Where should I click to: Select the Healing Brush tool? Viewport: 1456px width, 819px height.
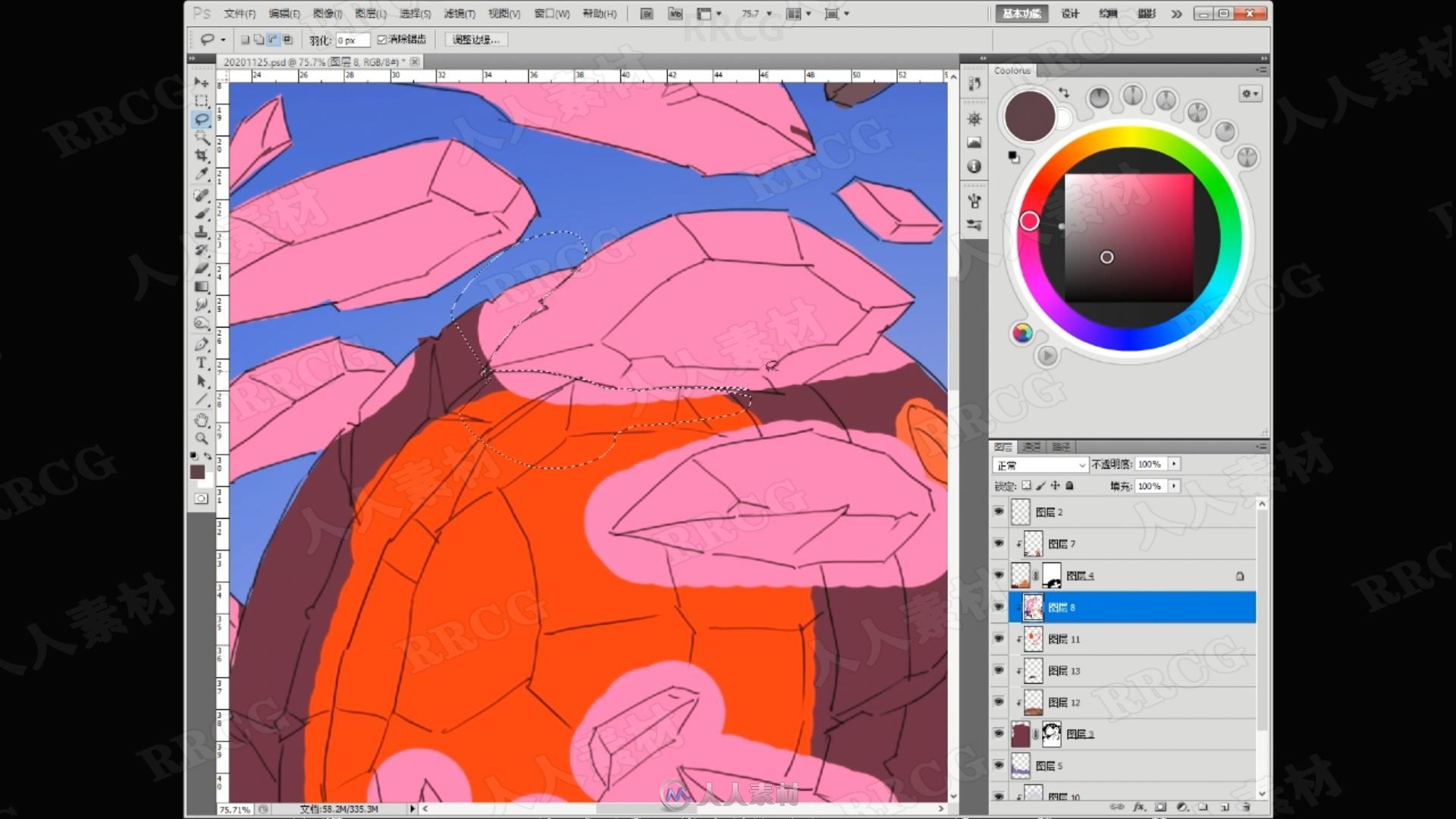click(201, 196)
